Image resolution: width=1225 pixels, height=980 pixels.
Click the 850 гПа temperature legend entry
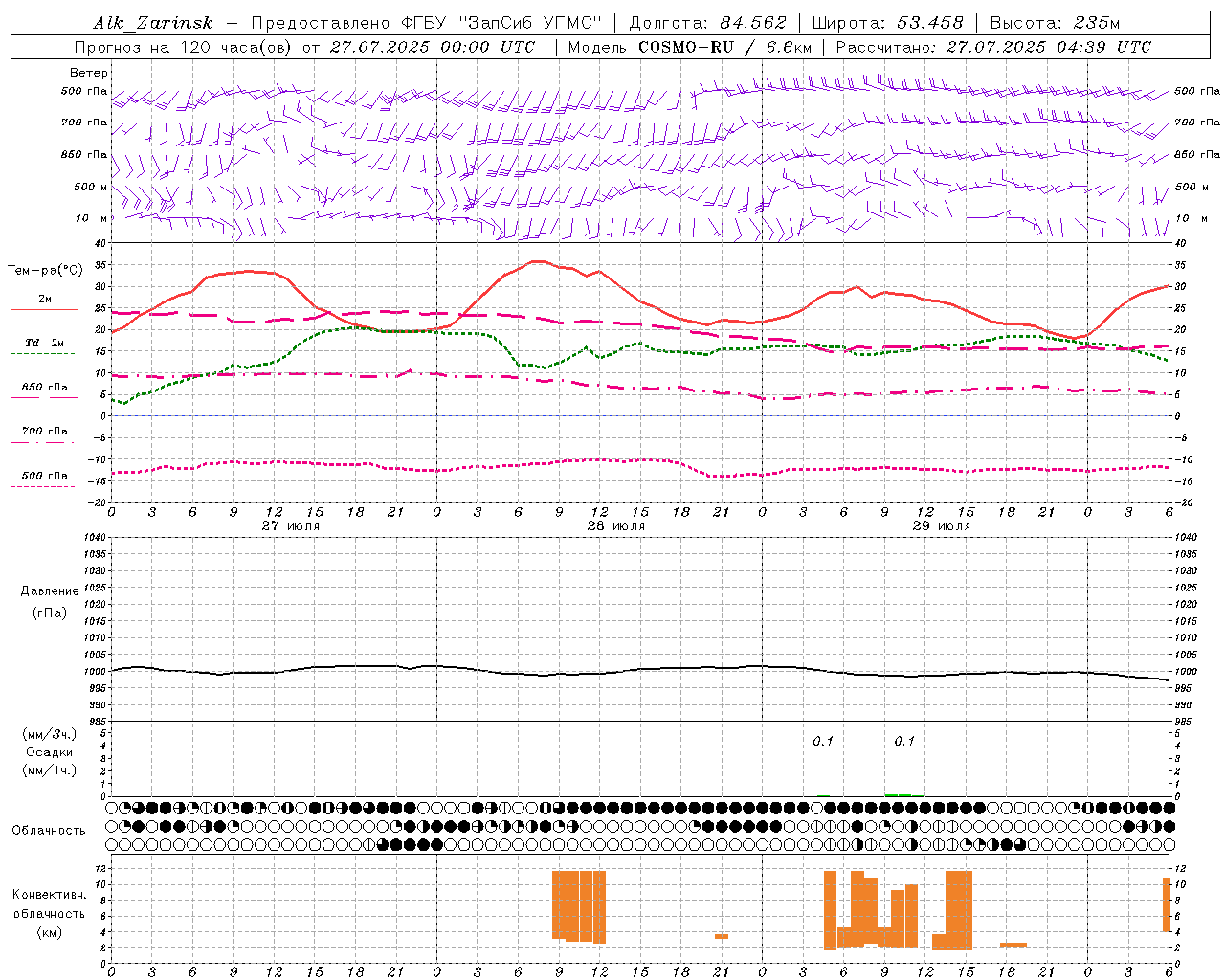45,388
